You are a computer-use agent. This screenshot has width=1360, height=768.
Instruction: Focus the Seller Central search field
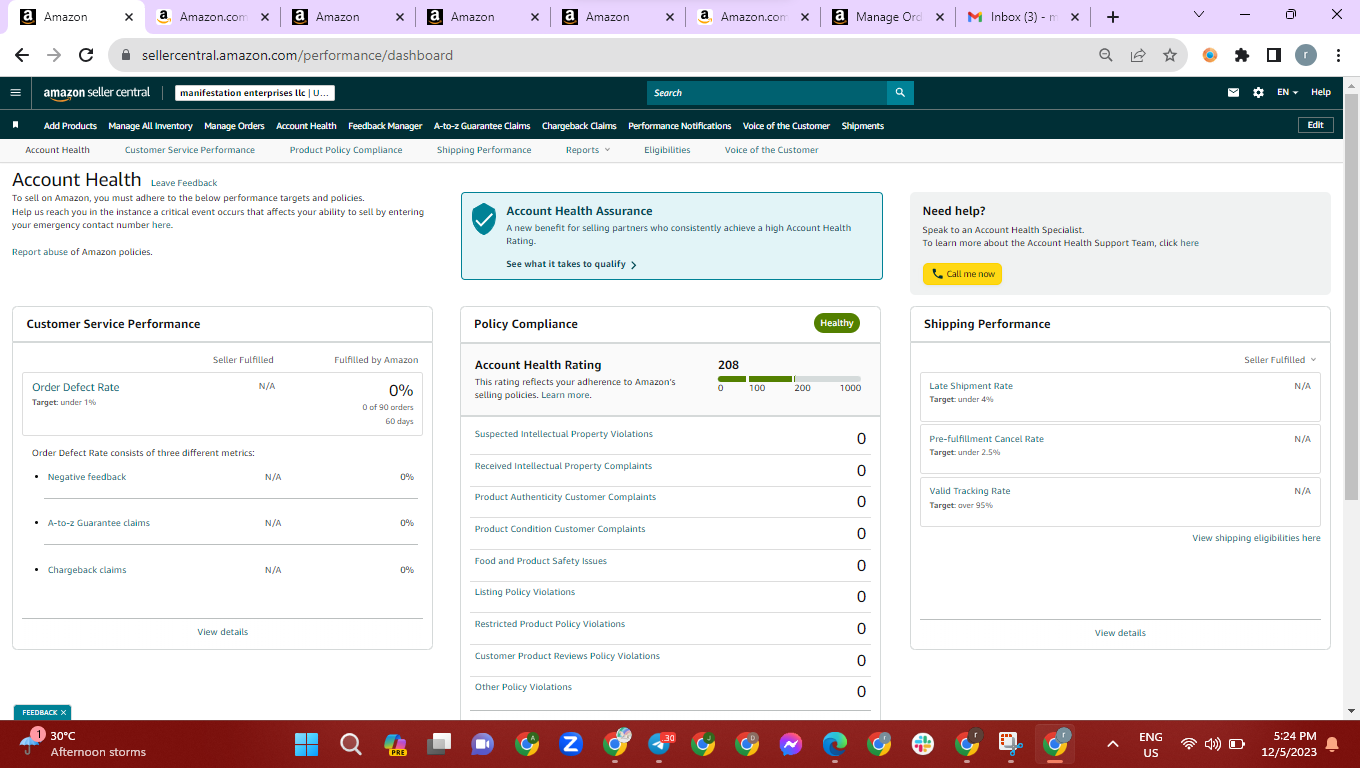pos(767,93)
